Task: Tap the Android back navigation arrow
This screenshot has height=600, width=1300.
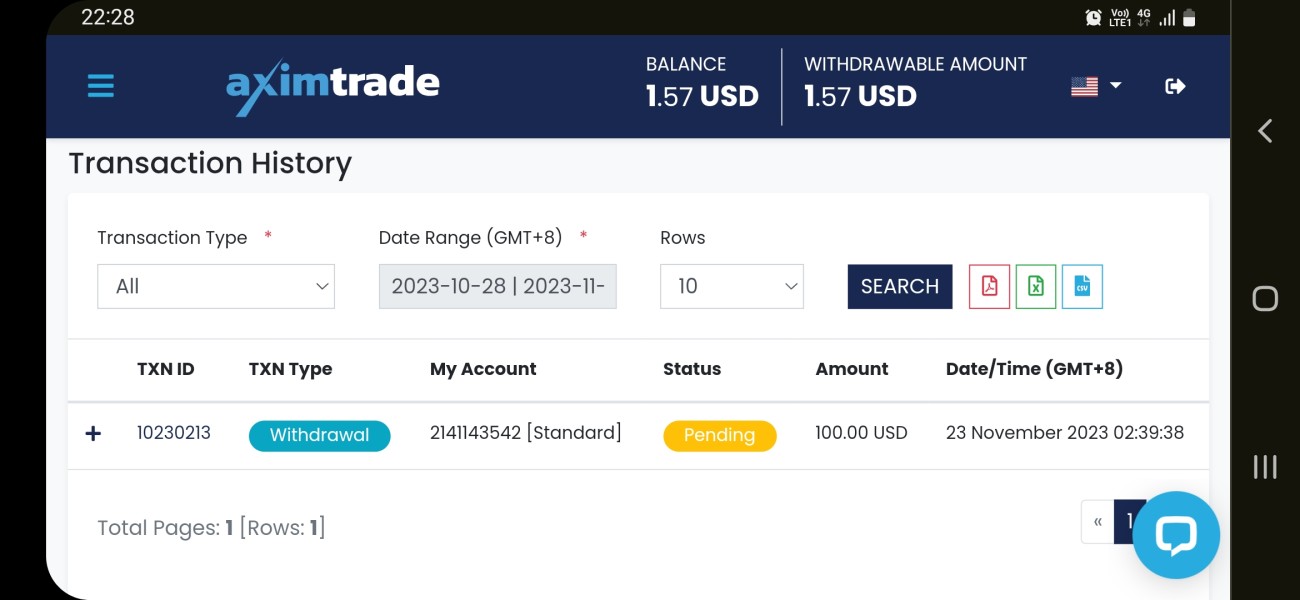Action: (1265, 131)
